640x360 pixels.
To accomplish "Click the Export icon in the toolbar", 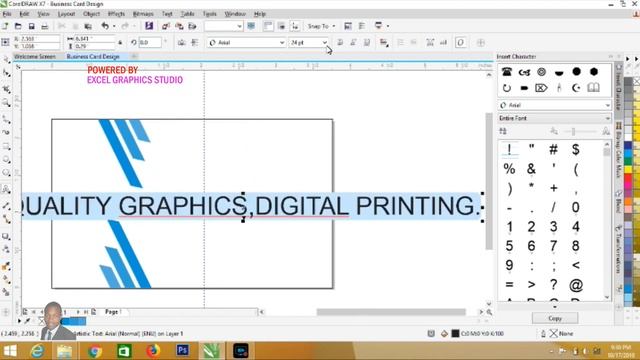I will point(179,26).
